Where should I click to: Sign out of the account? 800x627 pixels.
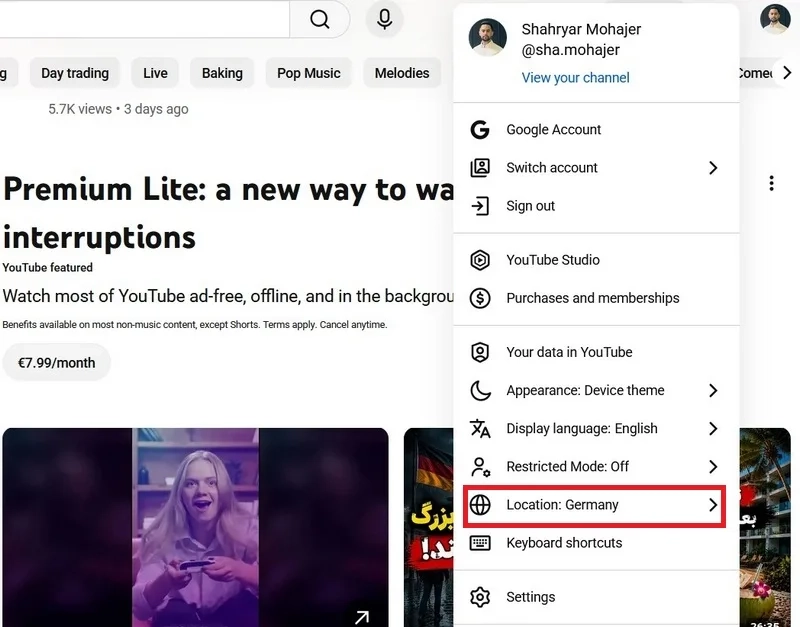(x=596, y=206)
